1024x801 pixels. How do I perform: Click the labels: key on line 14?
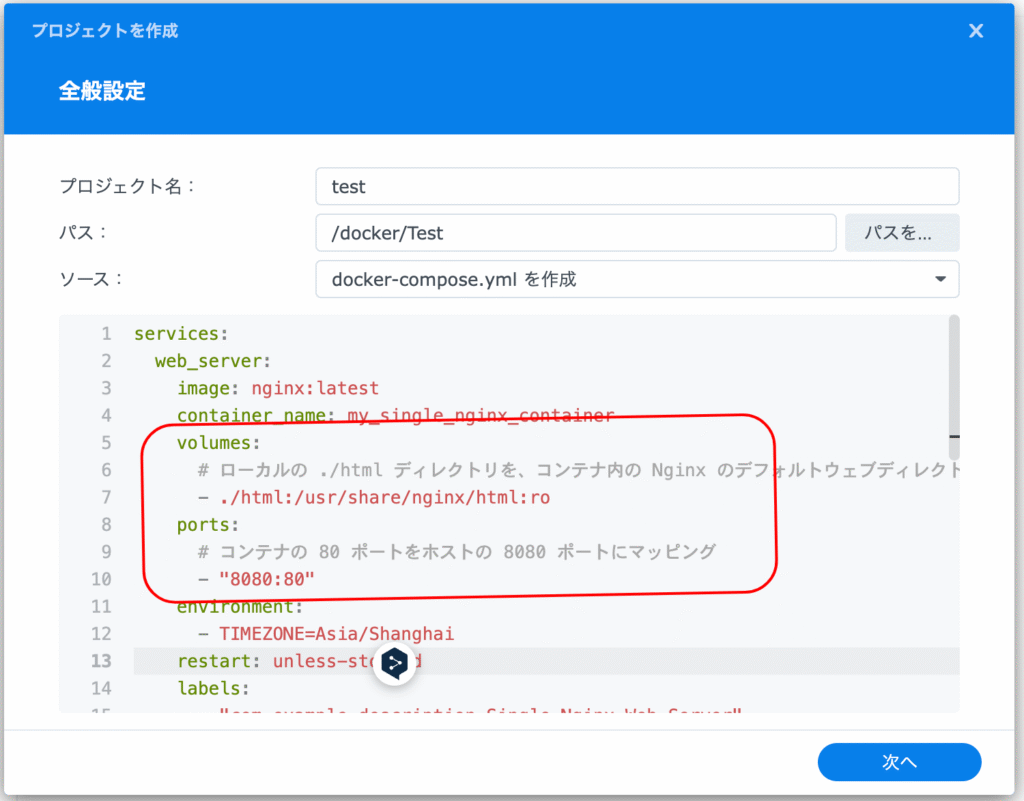point(213,688)
